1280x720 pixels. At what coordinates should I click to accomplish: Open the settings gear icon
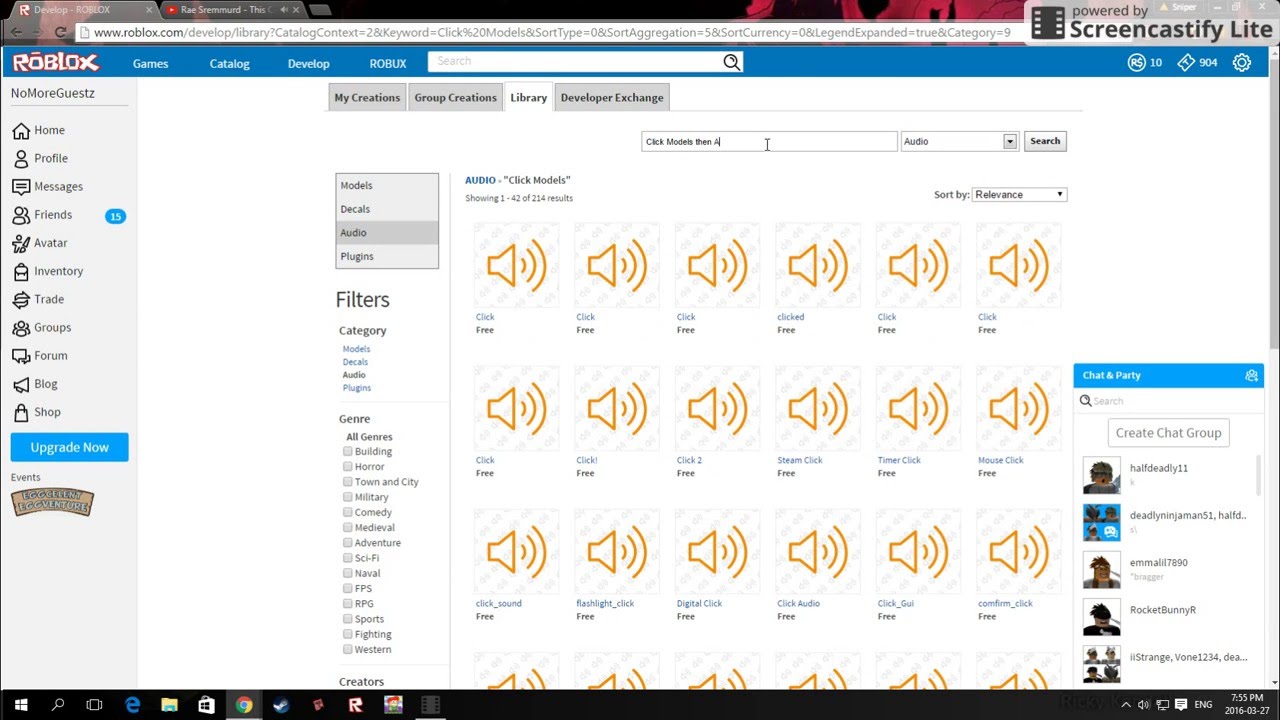tap(1242, 62)
